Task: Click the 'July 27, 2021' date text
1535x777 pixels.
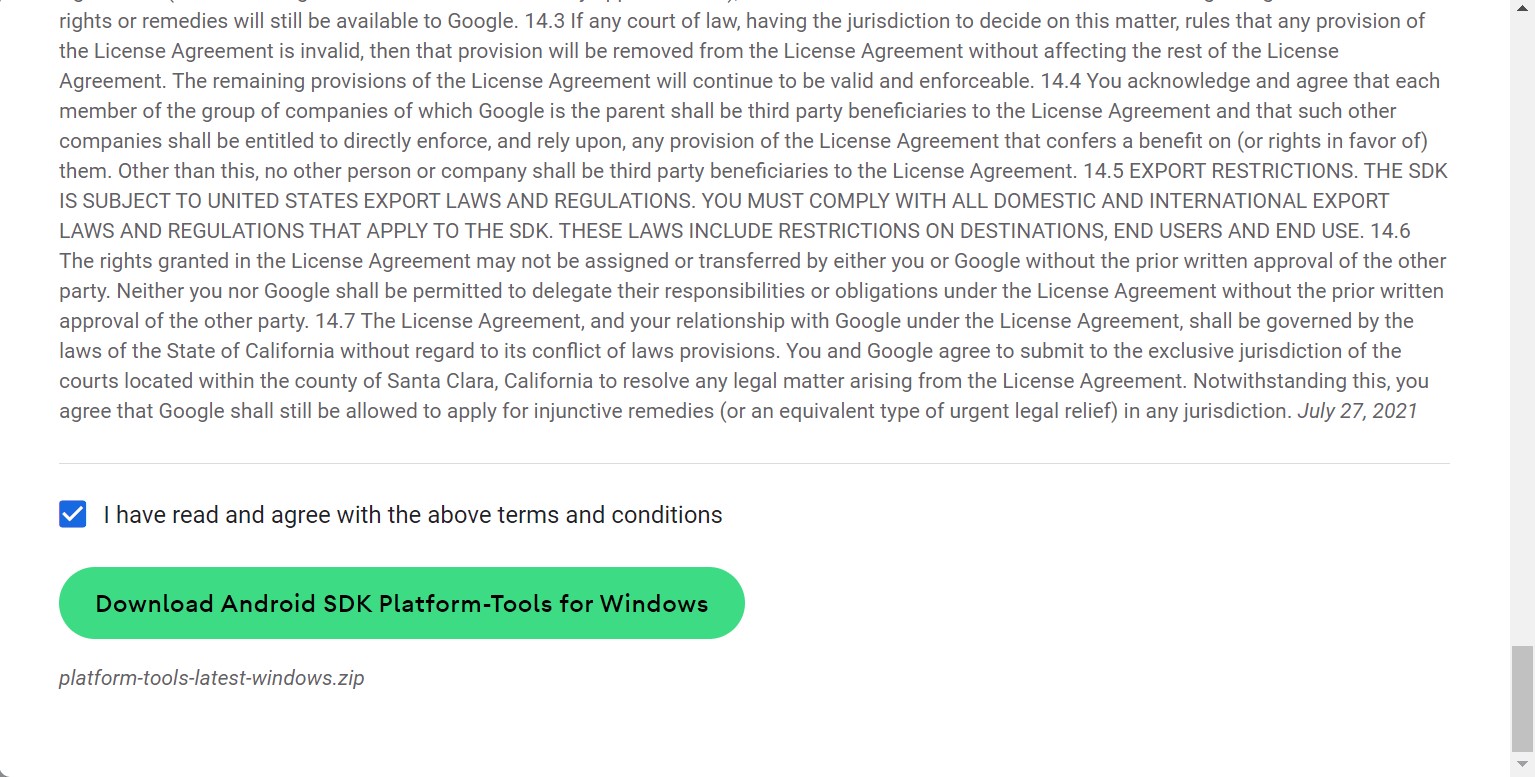Action: pos(1357,411)
